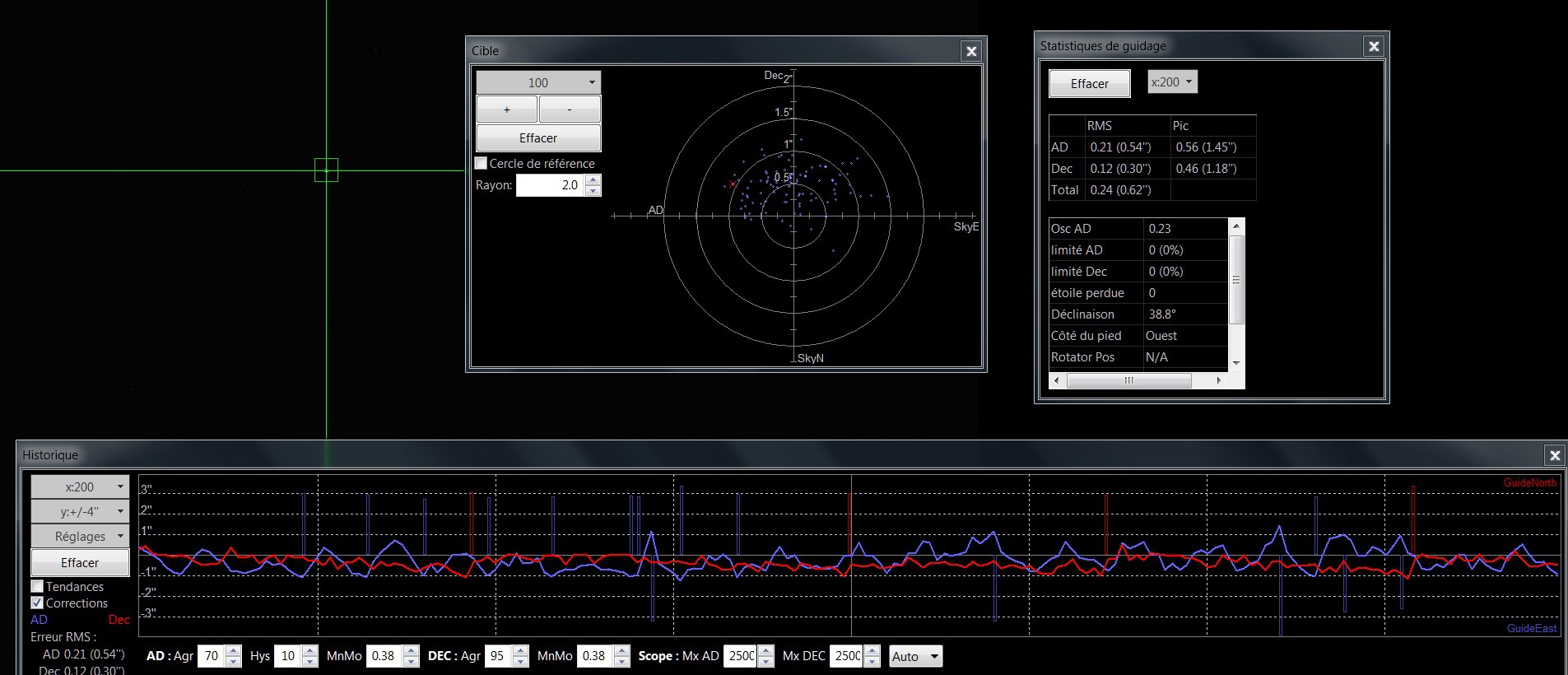Open the Auto mode dropdown
This screenshot has width=1568, height=675.
click(x=915, y=656)
